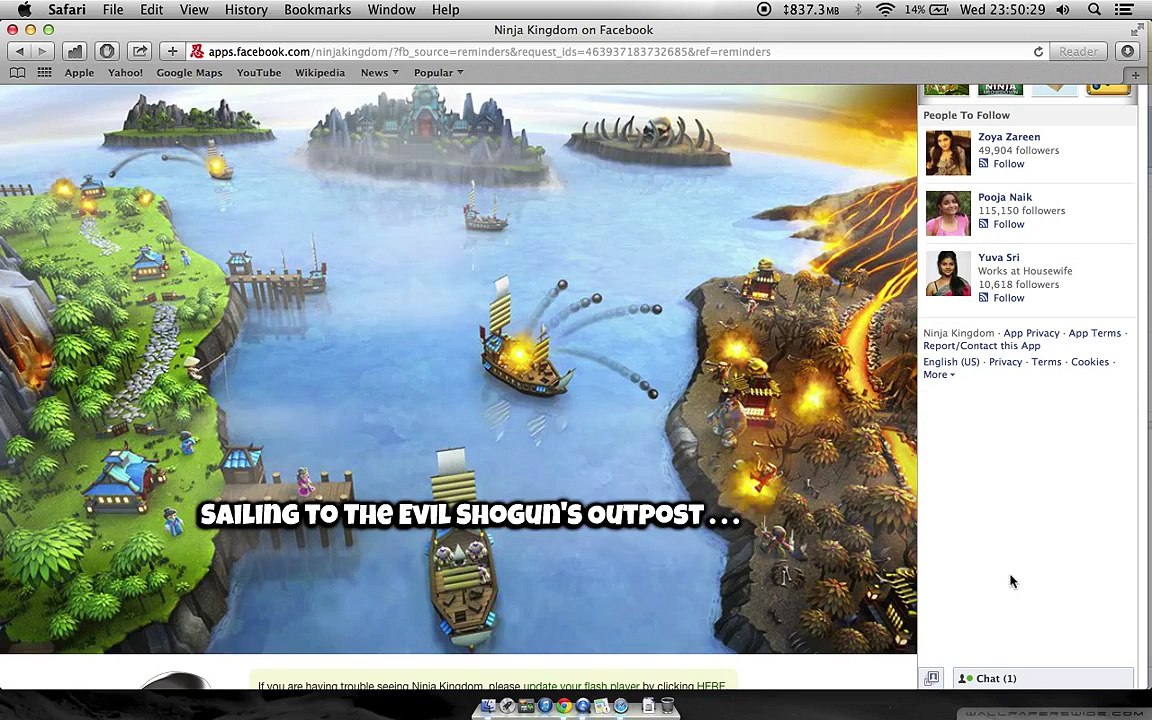Open the Chat (1) bar

coord(1043,678)
